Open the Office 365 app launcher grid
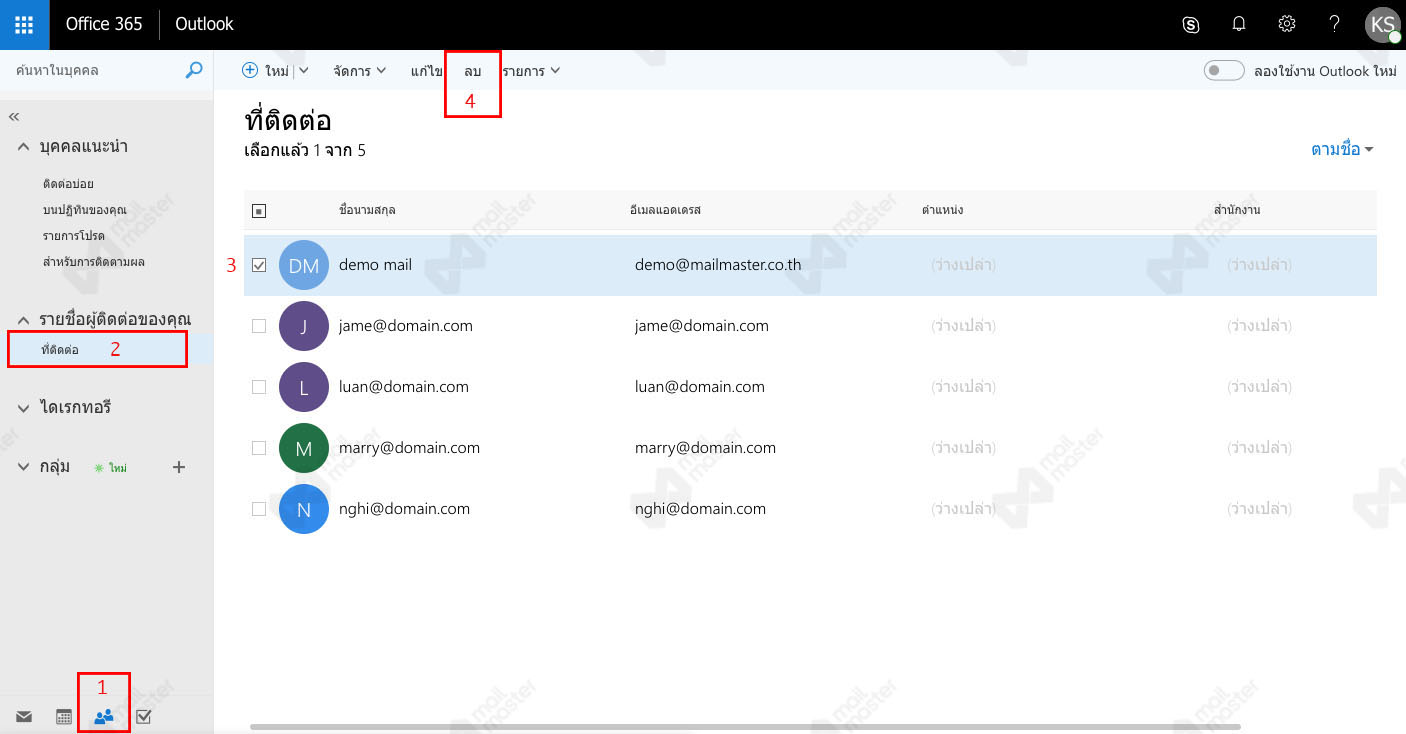Viewport: 1406px width, 734px height. coord(24,24)
